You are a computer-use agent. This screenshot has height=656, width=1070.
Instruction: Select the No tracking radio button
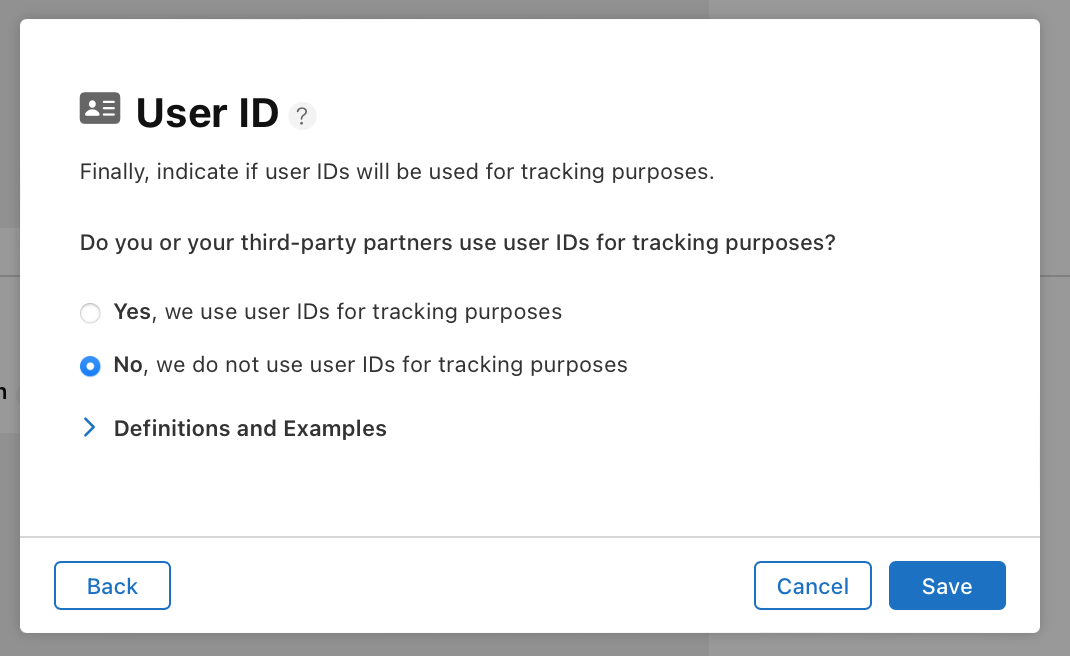click(90, 366)
